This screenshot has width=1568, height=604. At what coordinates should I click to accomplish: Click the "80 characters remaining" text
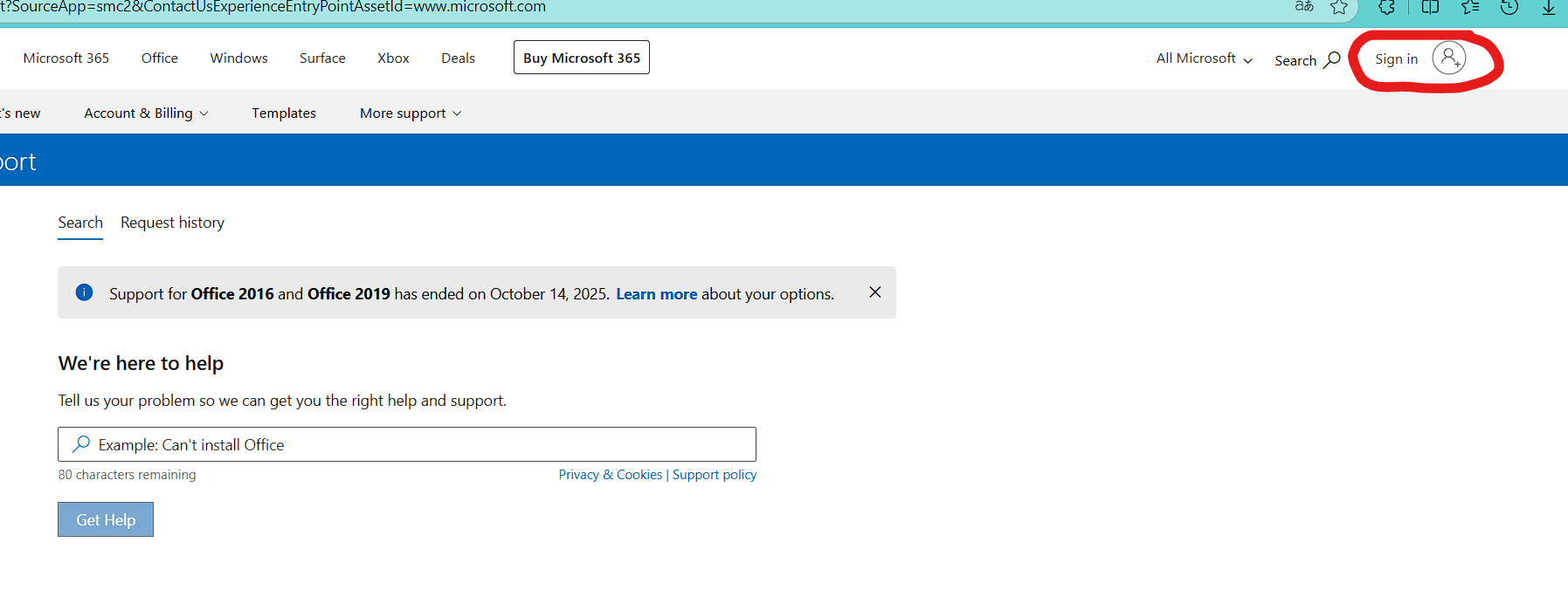point(127,475)
